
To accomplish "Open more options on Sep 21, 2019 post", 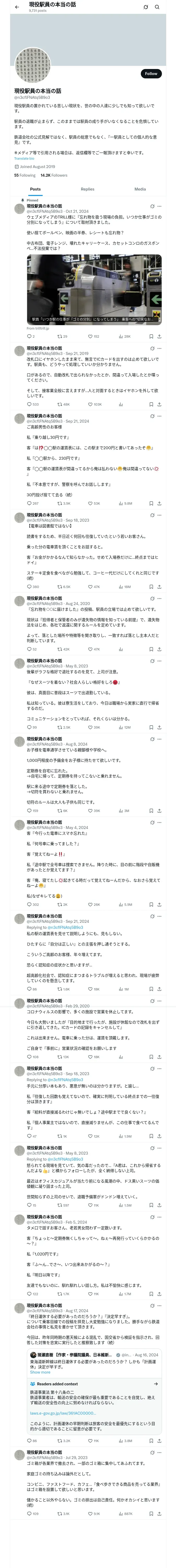I will click(160, 348).
